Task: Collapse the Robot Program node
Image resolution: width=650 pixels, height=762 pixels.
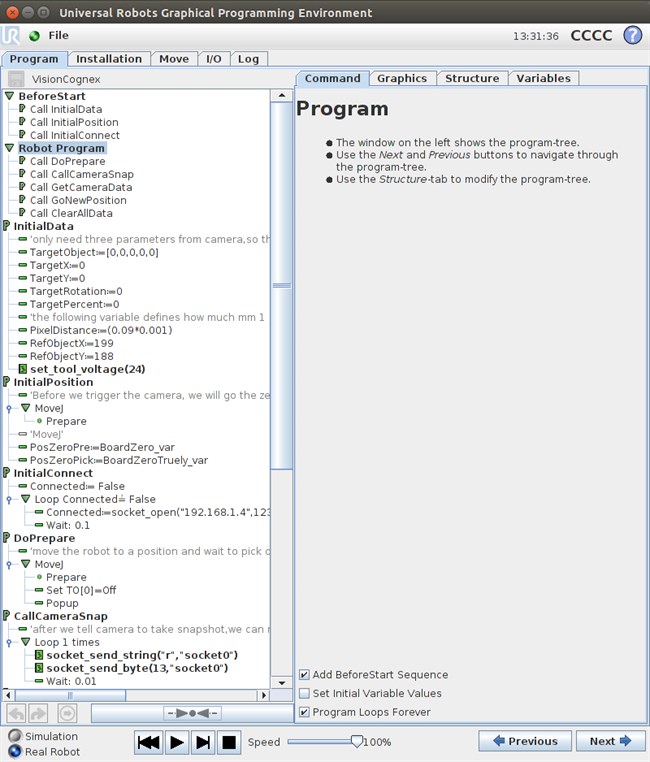Action: coord(9,148)
